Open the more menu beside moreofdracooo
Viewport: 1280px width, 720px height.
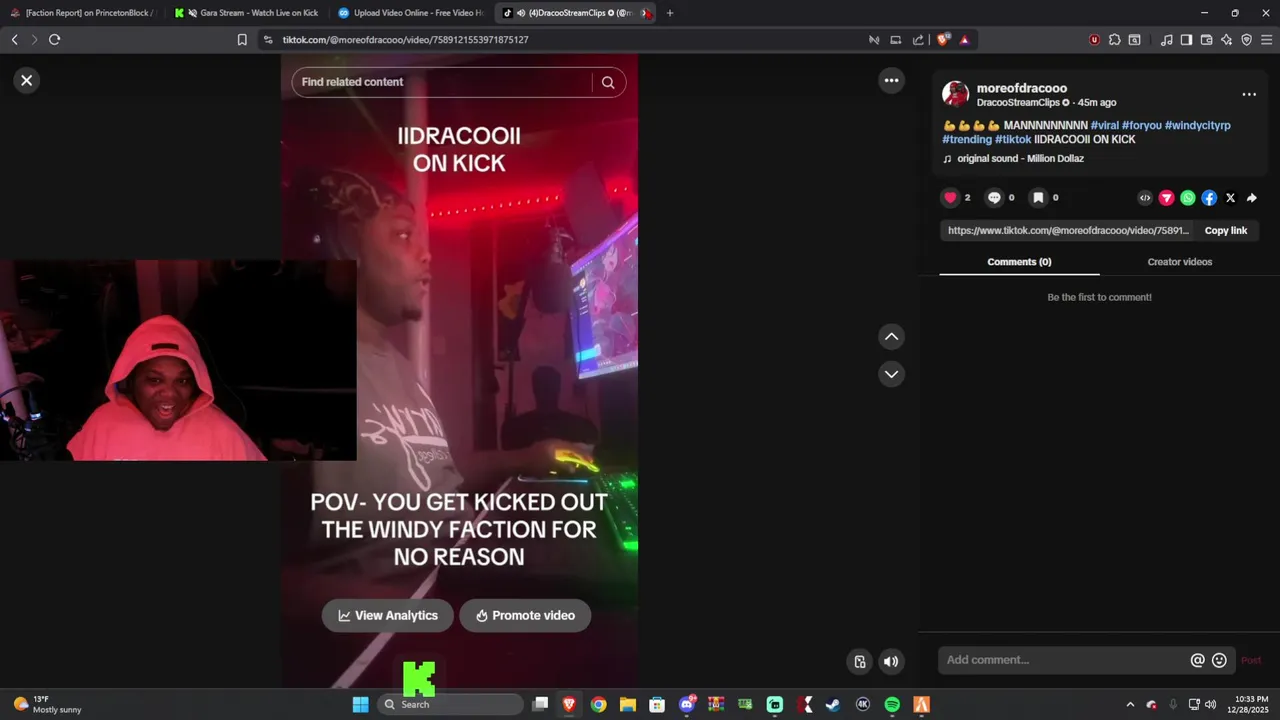pos(1249,94)
